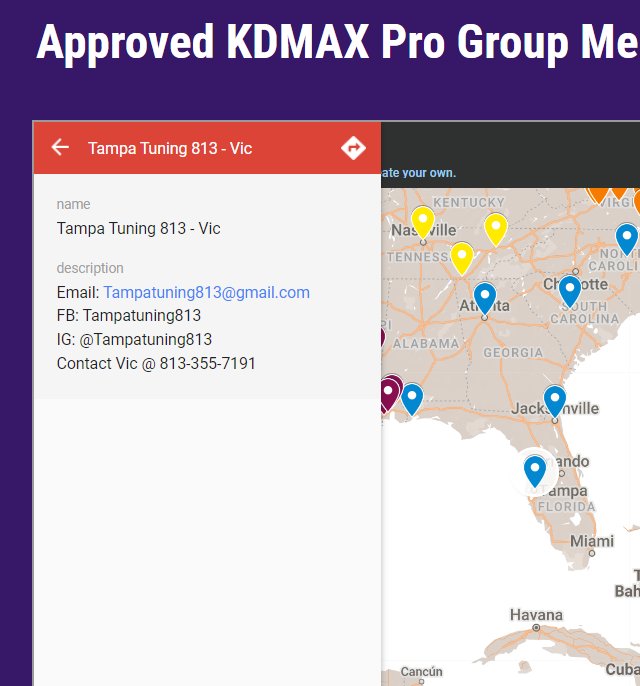Click the blue pin at Atlanta
Image resolution: width=640 pixels, height=686 pixels.
[485, 298]
